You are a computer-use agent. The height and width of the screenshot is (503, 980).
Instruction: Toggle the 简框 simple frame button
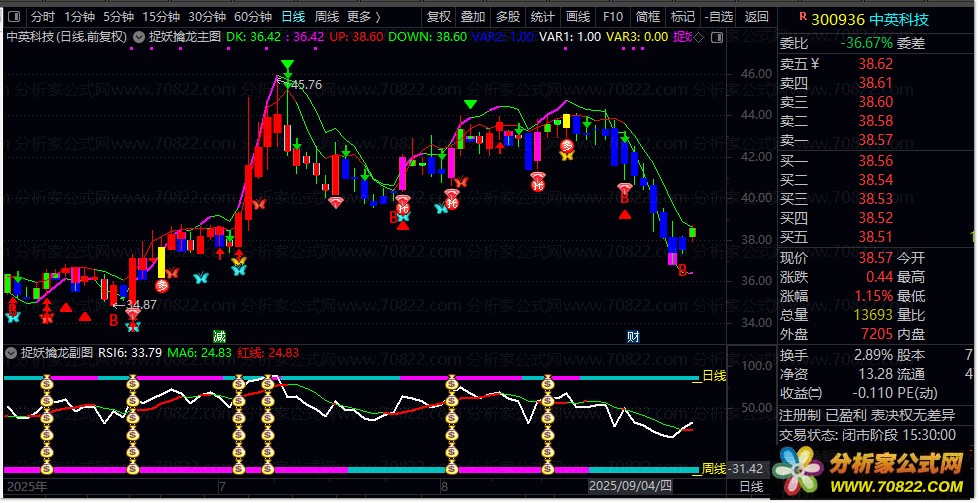click(648, 17)
